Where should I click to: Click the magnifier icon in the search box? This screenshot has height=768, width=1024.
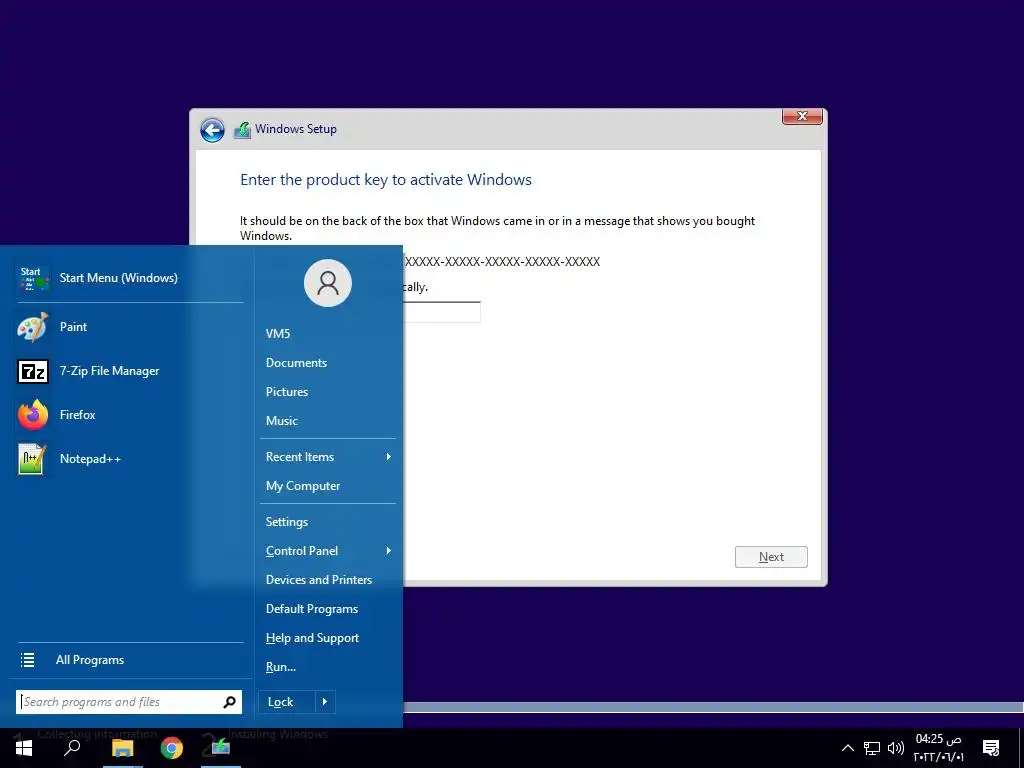[x=229, y=702]
